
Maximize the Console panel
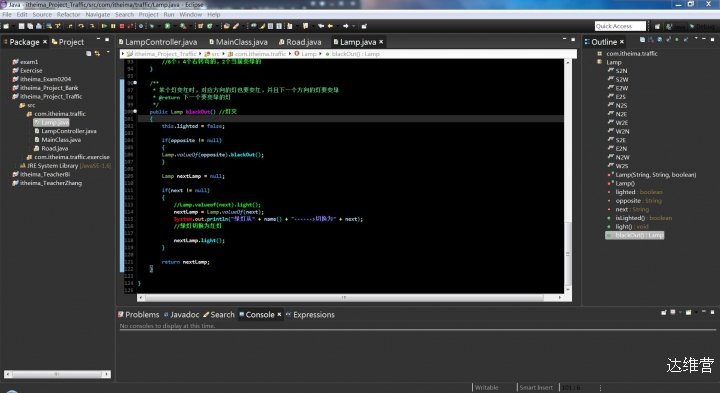(712, 312)
